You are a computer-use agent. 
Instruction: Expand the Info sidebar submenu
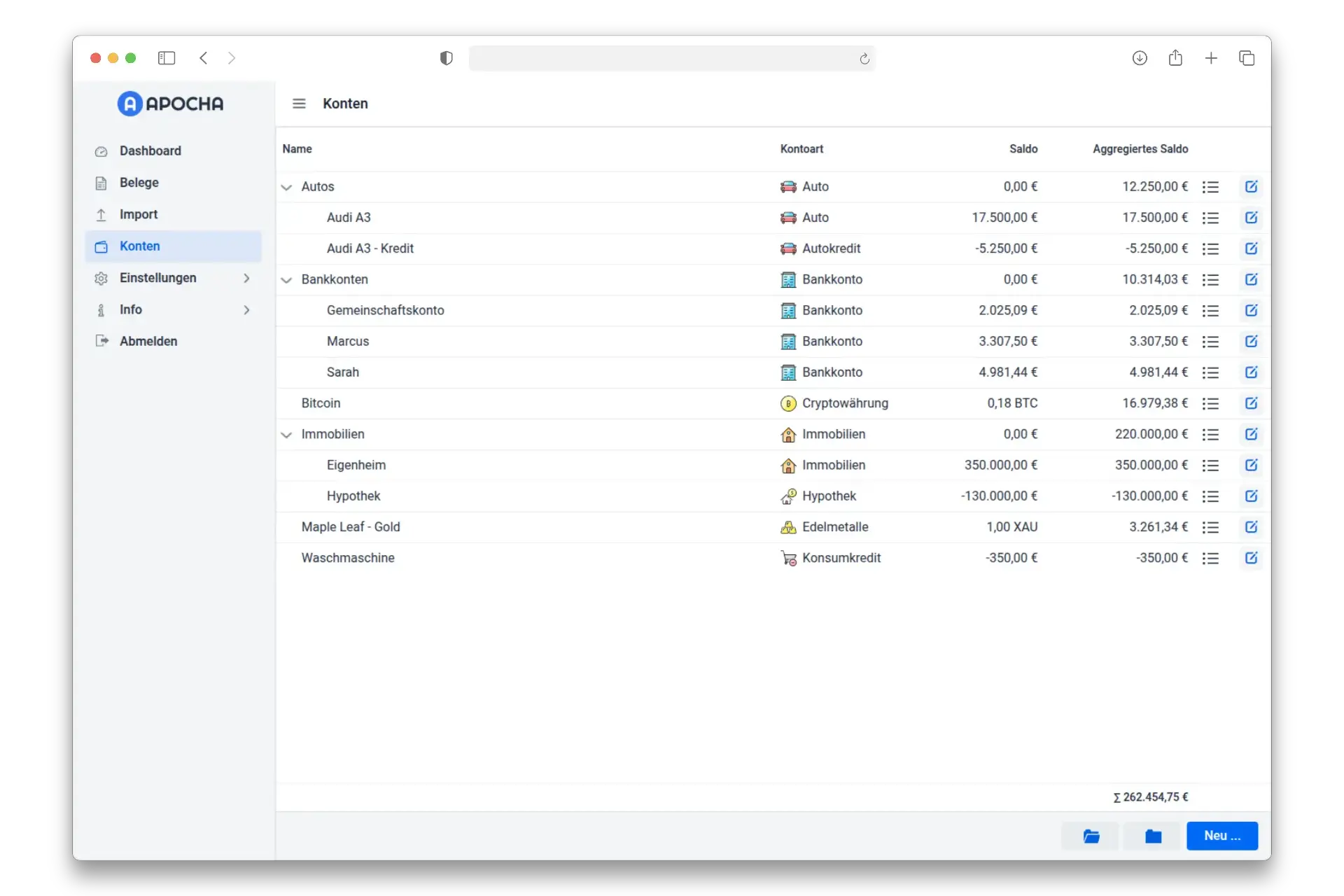pyautogui.click(x=246, y=309)
